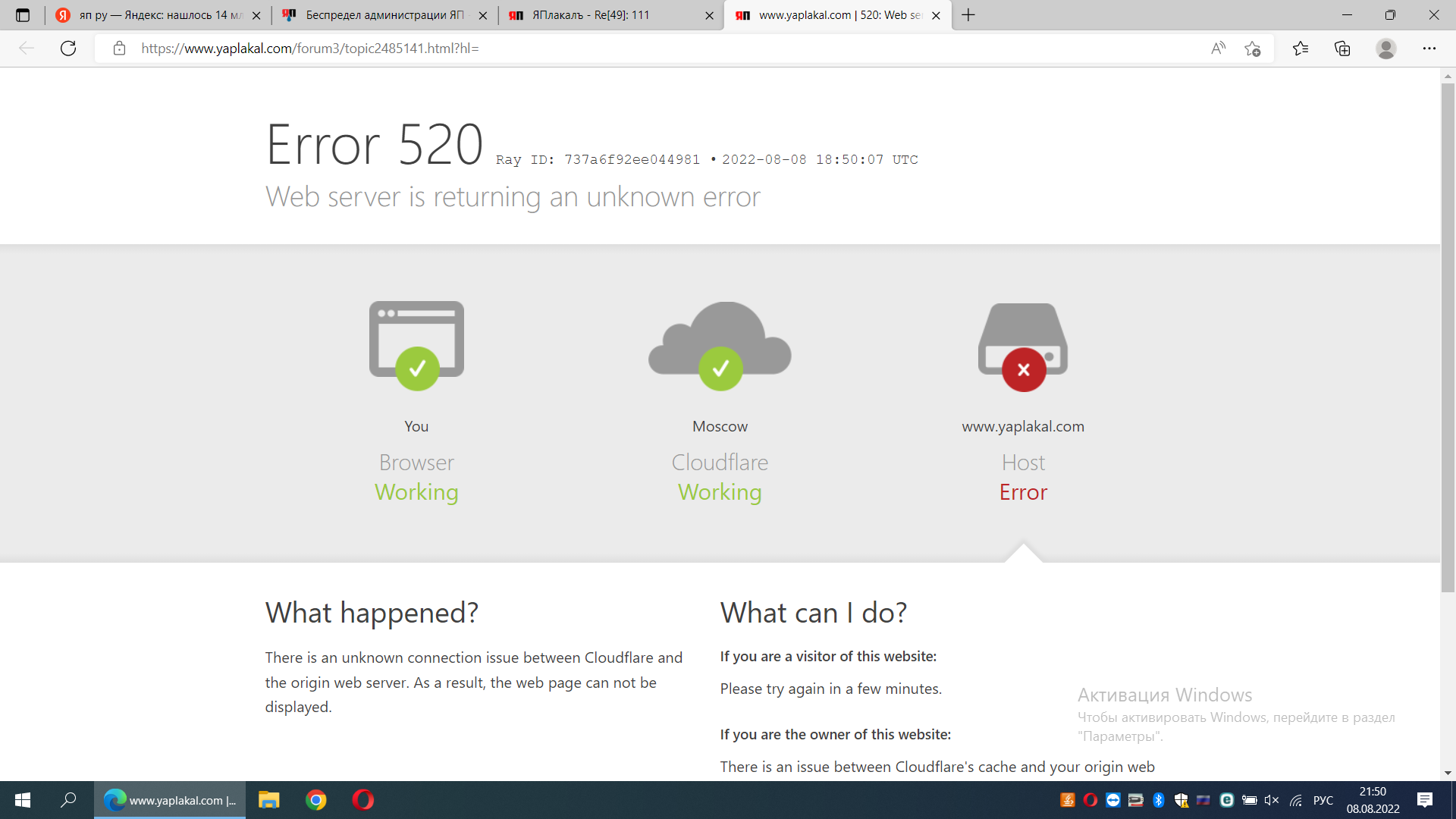Open Opera browser from the taskbar

[363, 800]
